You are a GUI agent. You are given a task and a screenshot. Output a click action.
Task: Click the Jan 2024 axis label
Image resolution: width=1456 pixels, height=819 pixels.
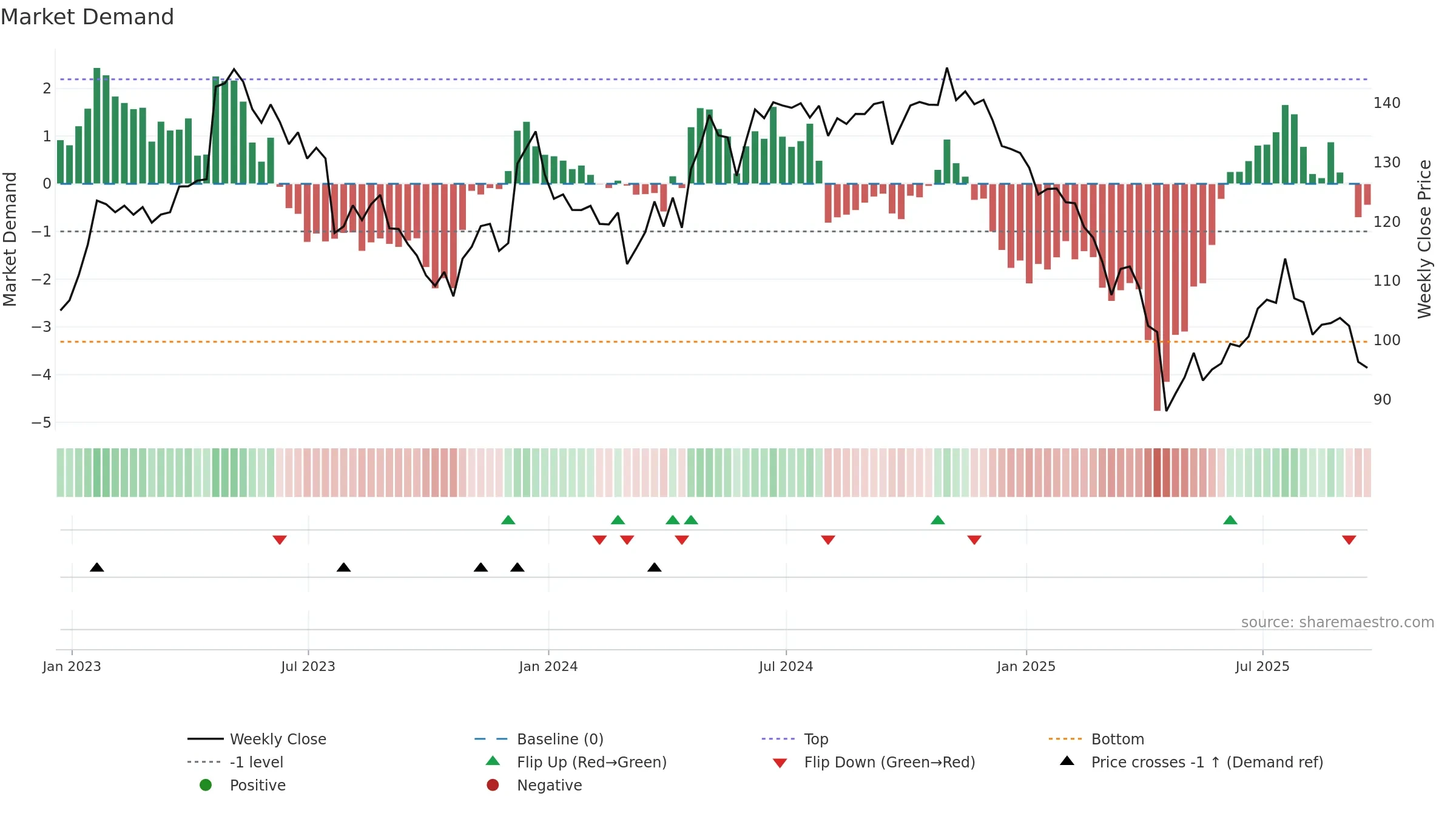point(548,666)
